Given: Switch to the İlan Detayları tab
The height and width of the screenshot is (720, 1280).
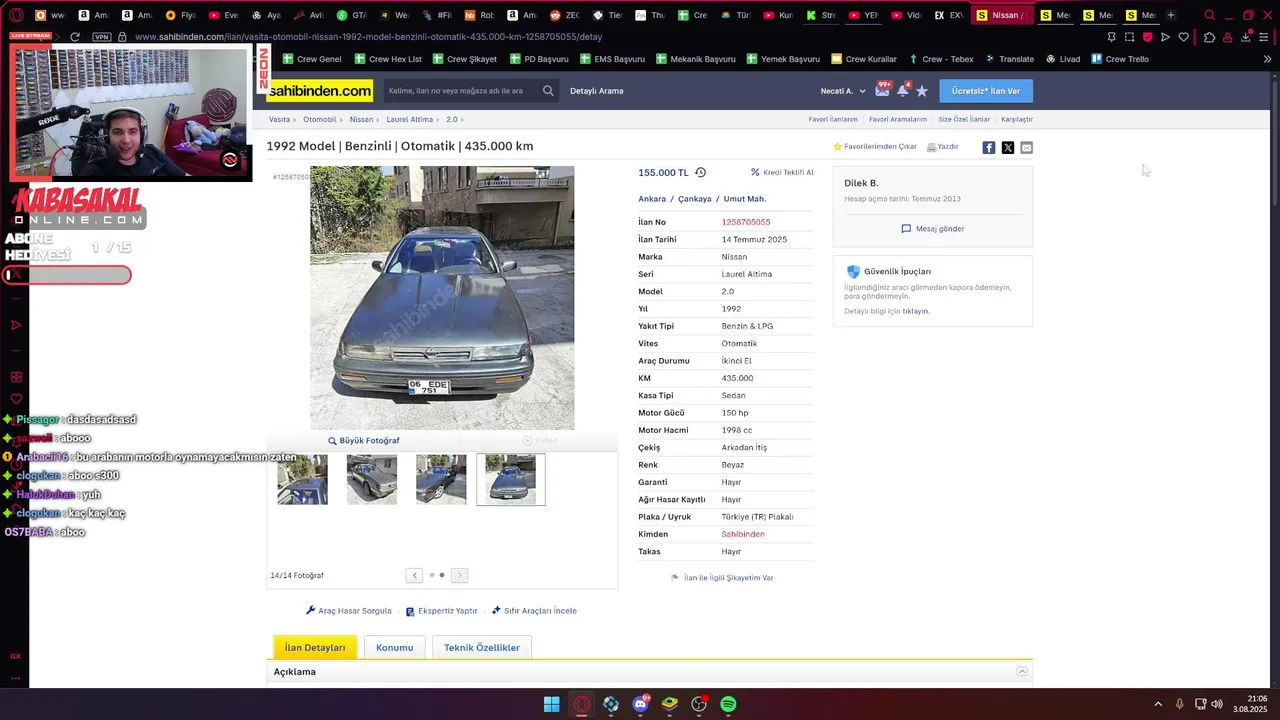Looking at the screenshot, I should tap(315, 647).
